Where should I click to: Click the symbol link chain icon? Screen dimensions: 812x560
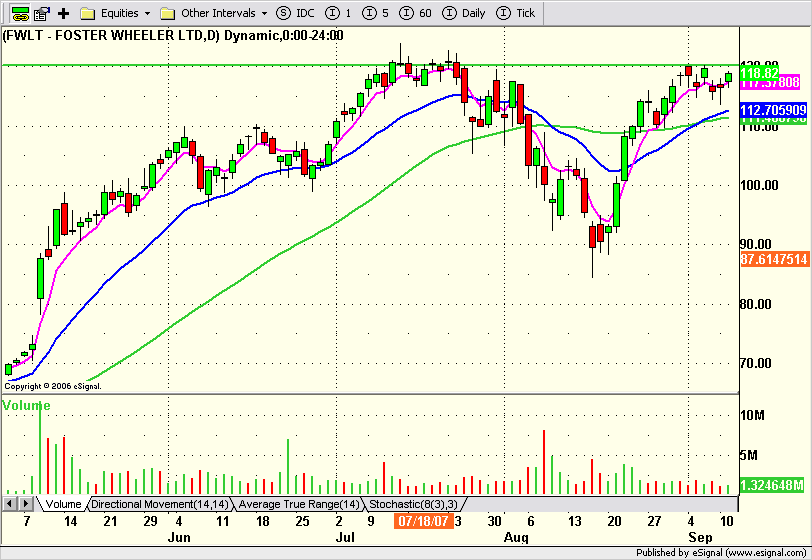[x=20, y=13]
